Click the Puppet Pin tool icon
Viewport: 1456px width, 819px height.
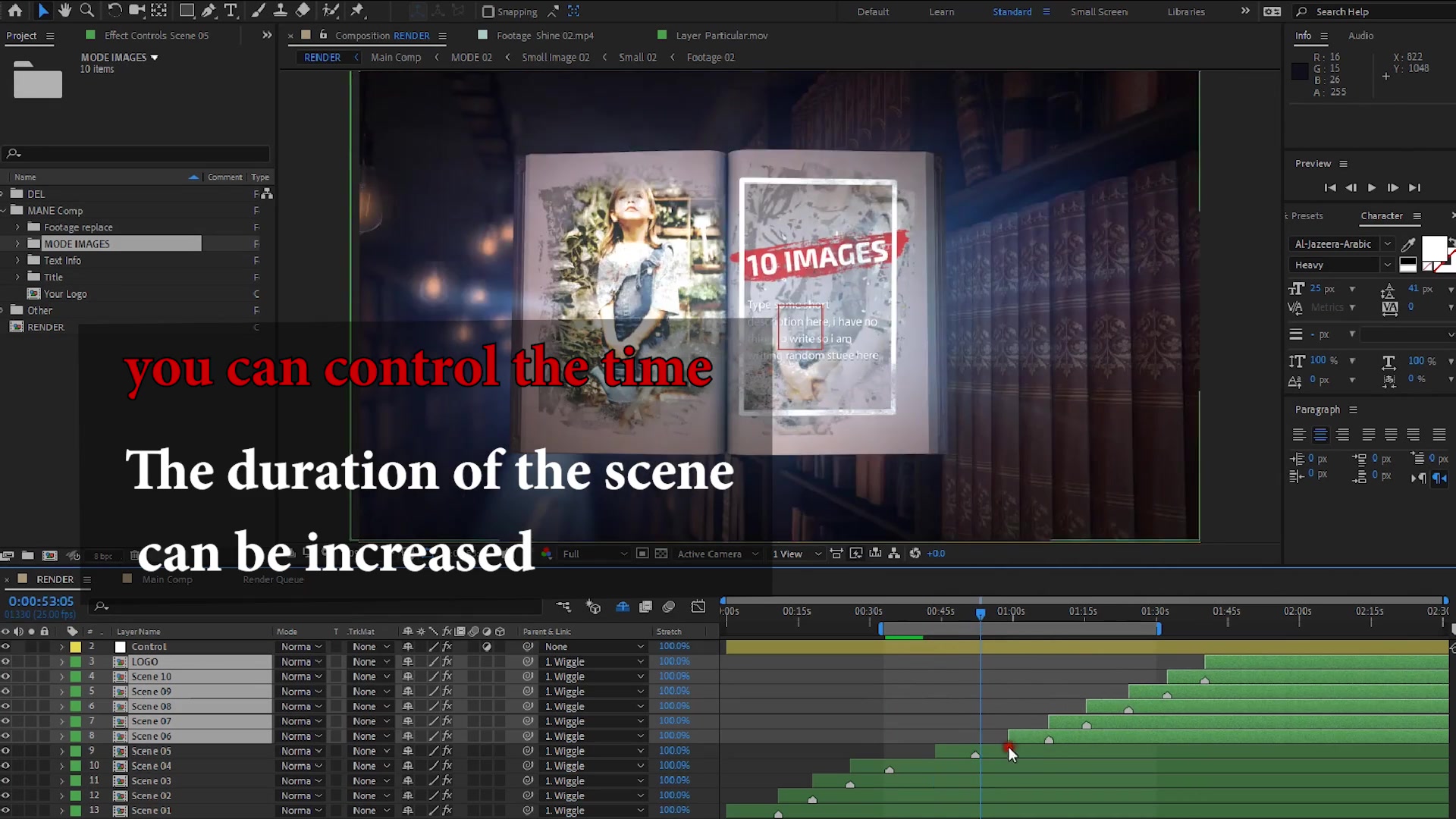332,11
